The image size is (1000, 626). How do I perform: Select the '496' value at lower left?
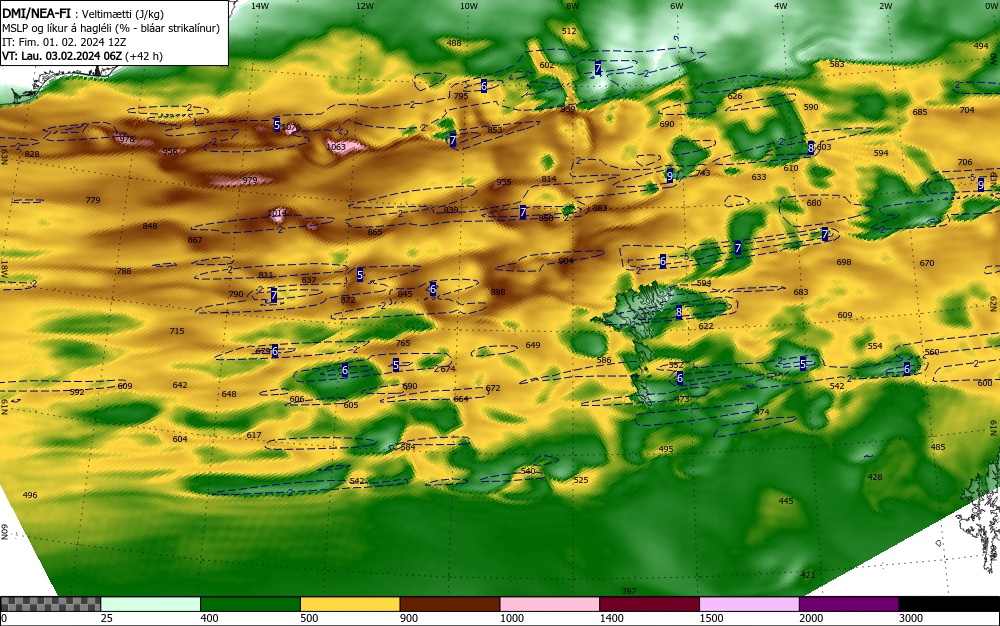[x=30, y=495]
